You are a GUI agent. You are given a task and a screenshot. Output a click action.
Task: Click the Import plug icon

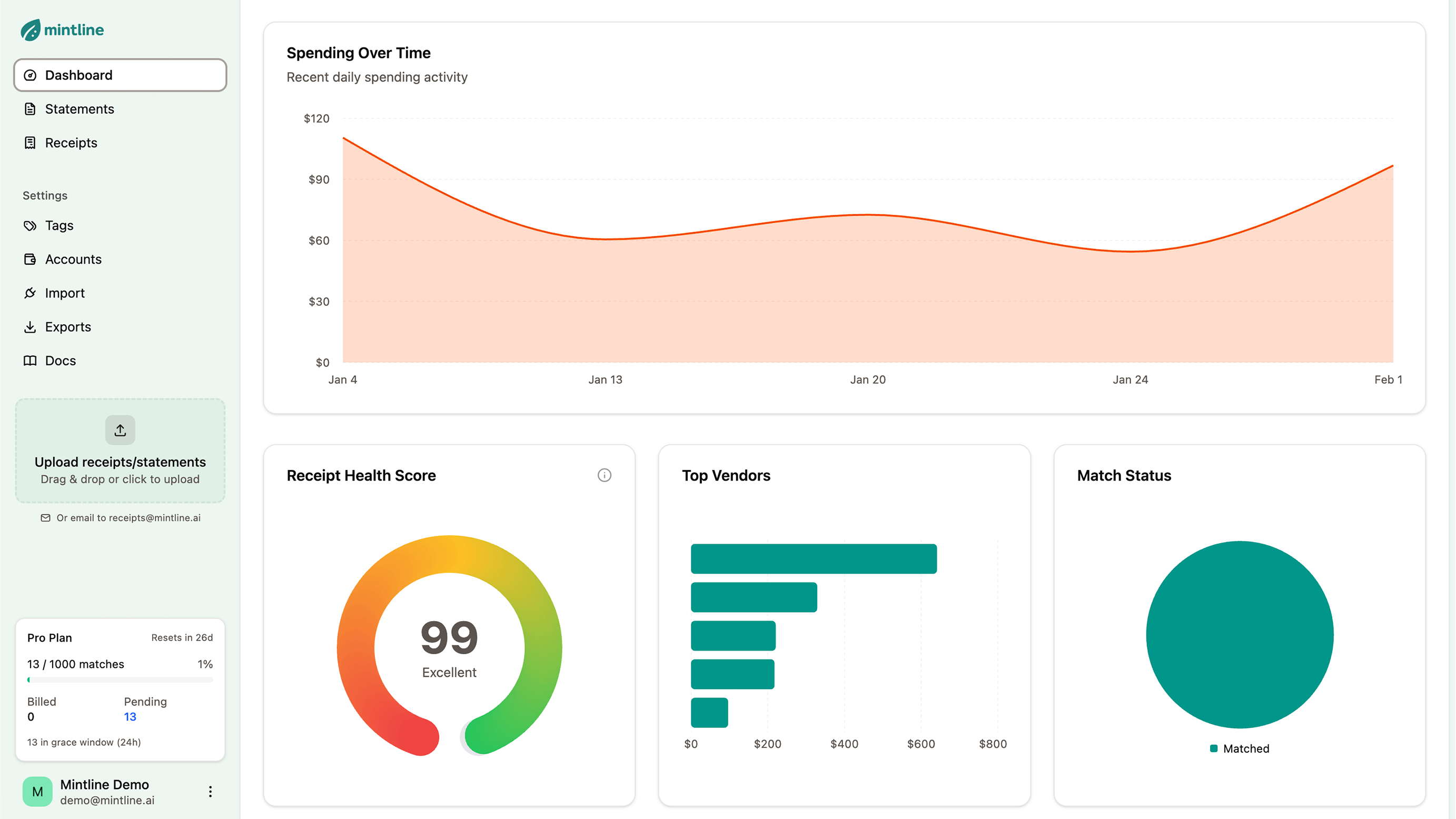tap(30, 293)
